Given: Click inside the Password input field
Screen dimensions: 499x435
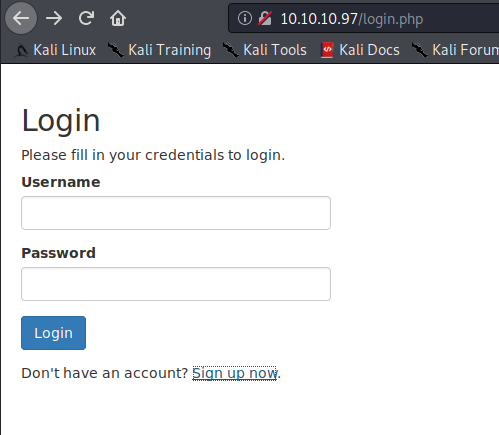Looking at the screenshot, I should (176, 284).
